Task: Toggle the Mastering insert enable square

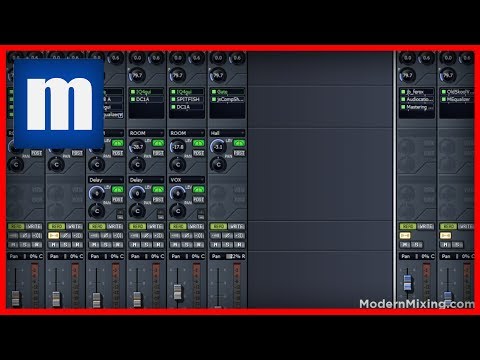Action: [x=403, y=107]
